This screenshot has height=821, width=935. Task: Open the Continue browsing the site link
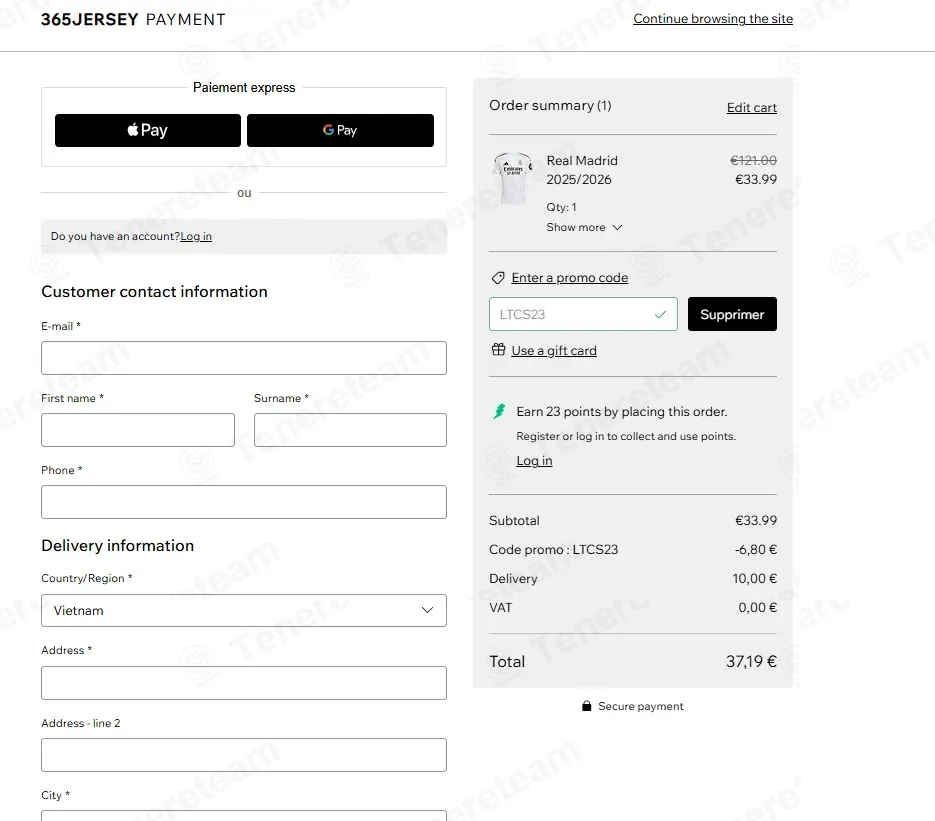pos(713,19)
